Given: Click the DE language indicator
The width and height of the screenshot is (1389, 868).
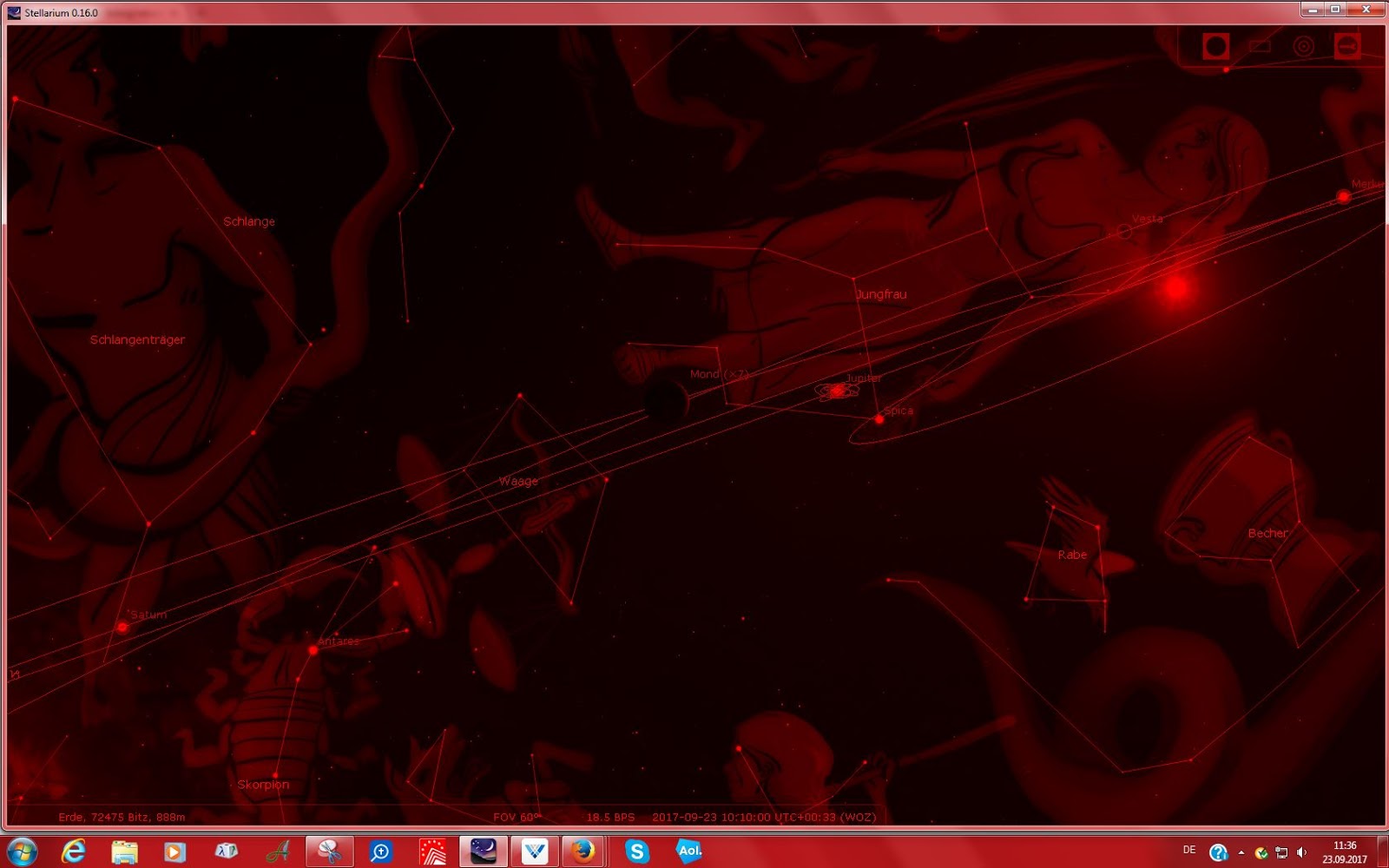Looking at the screenshot, I should point(1189,850).
